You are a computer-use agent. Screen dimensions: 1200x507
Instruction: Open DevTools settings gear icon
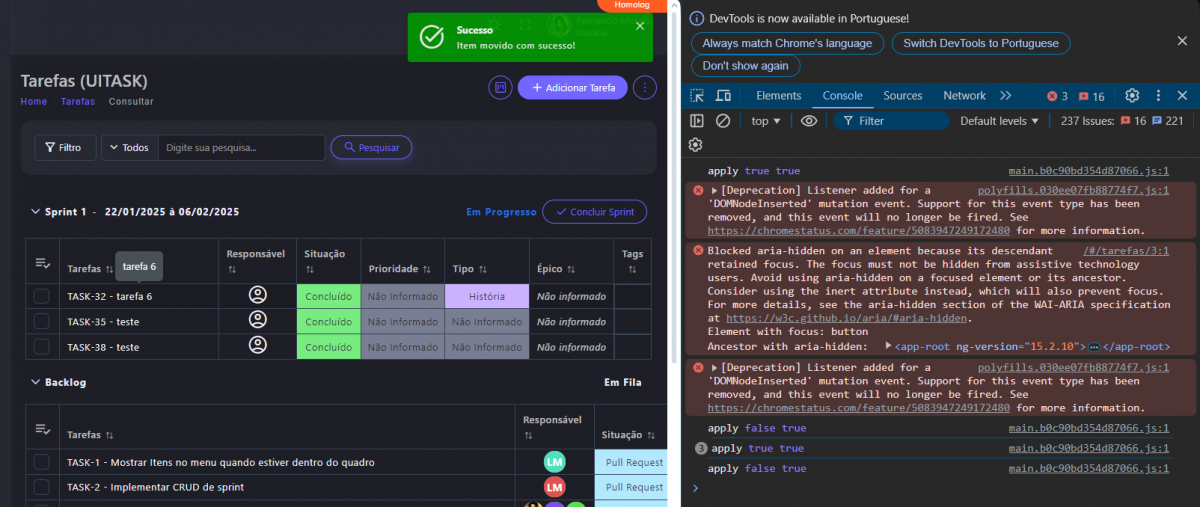pos(1132,96)
